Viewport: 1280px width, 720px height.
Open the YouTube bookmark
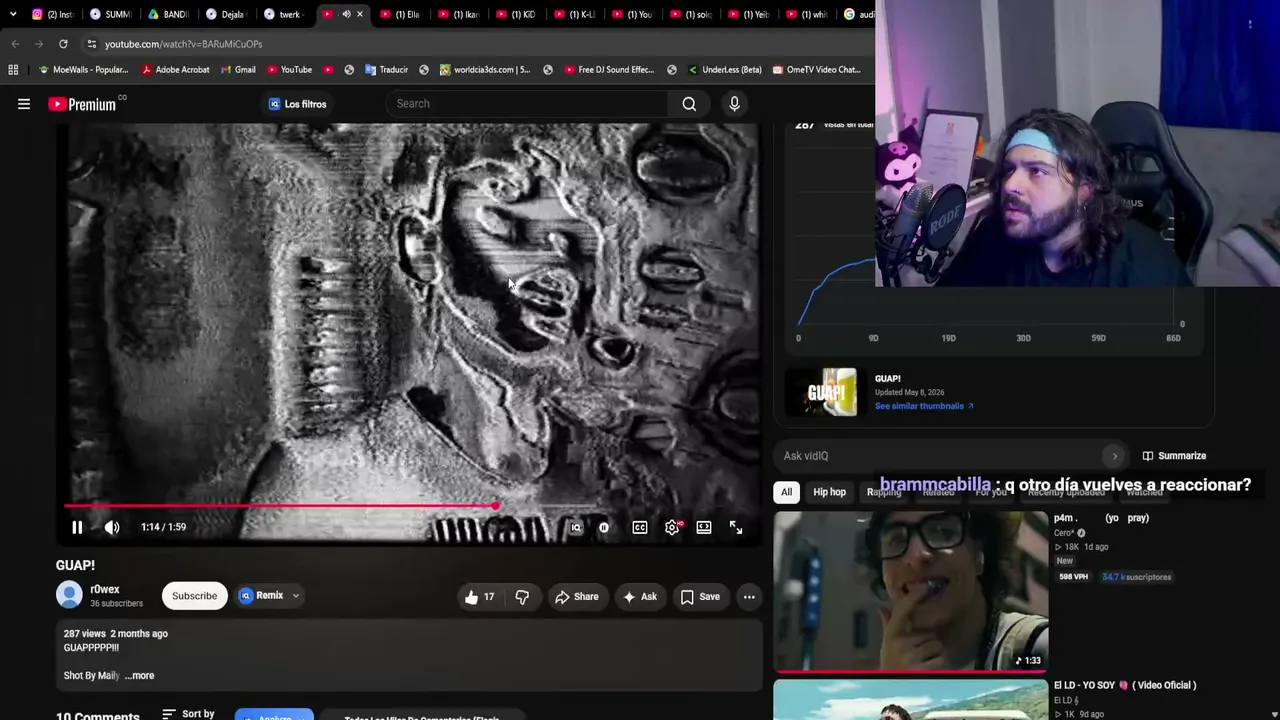click(289, 70)
